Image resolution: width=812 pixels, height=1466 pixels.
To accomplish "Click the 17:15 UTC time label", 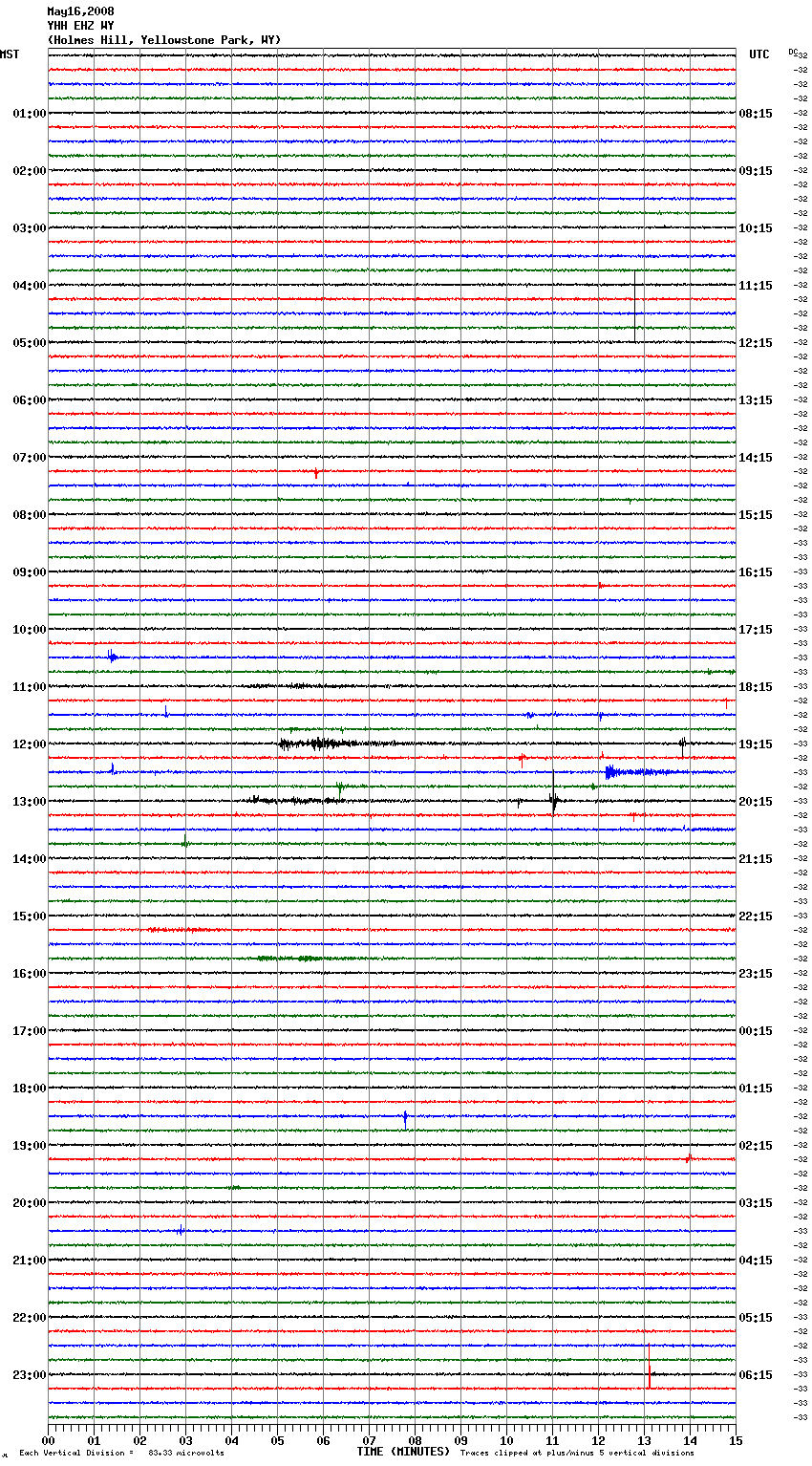I will click(x=756, y=630).
